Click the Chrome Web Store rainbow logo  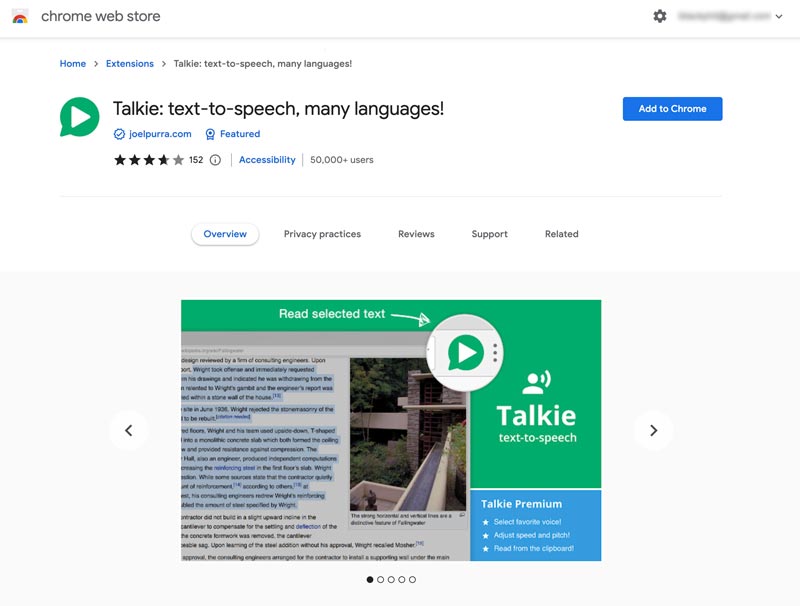point(20,16)
